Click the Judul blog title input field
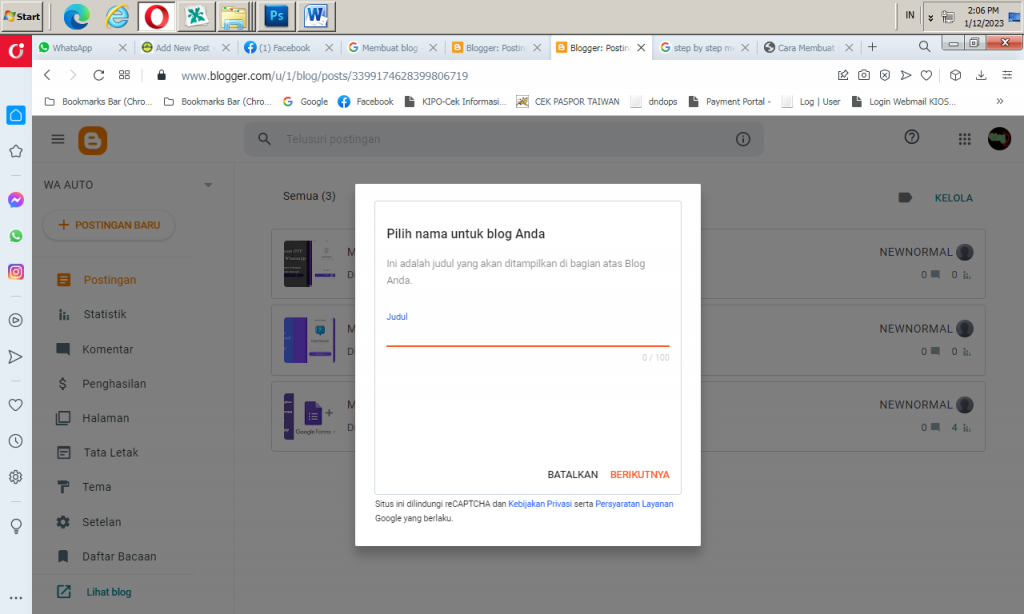Image resolution: width=1024 pixels, height=614 pixels. pos(527,335)
